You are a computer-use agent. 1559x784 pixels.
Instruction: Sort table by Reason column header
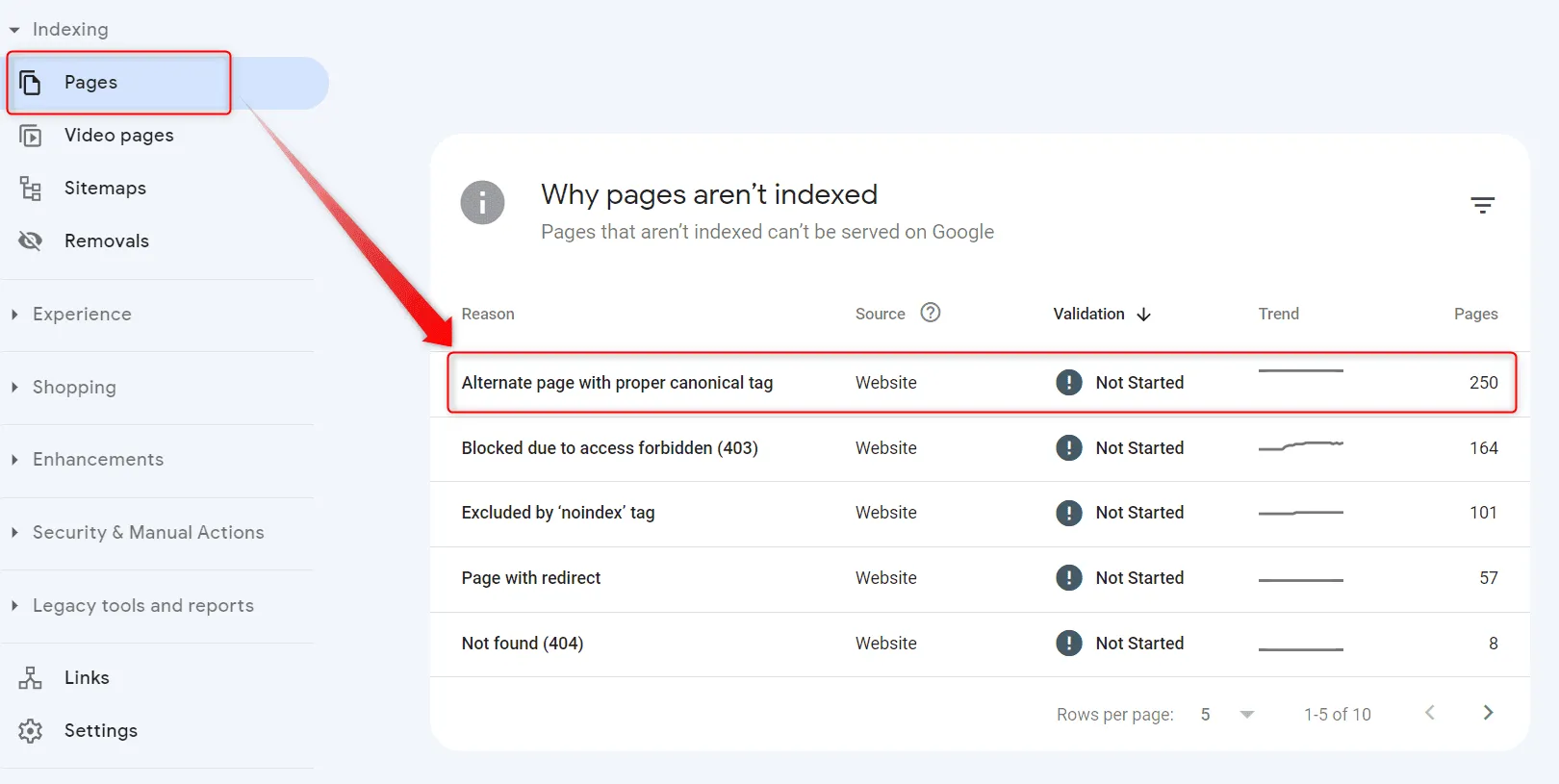[488, 315]
